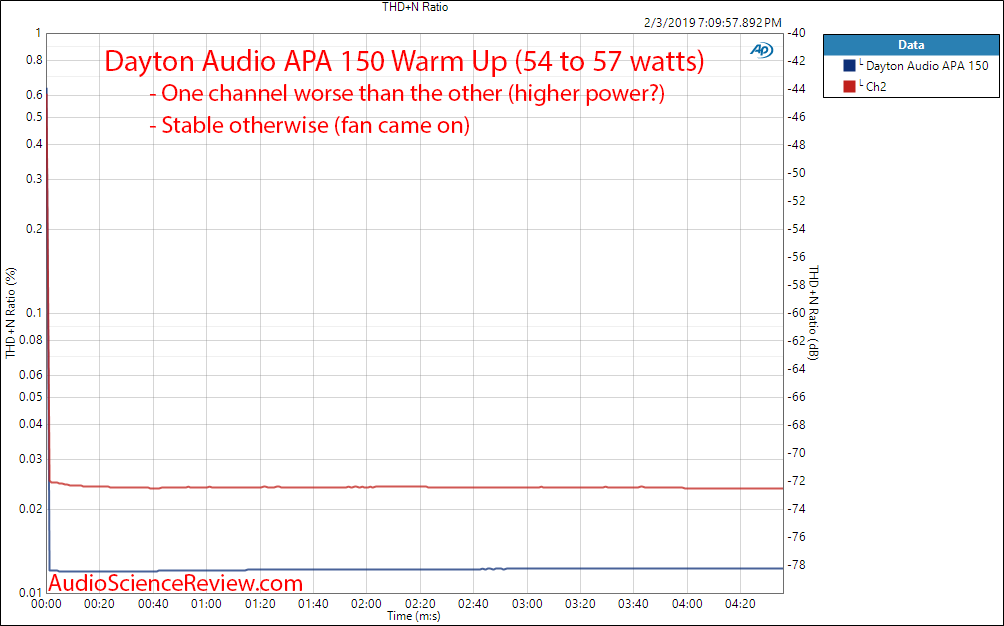
Task: Select the 0.08 percent axis tick
Action: [x=31, y=340]
